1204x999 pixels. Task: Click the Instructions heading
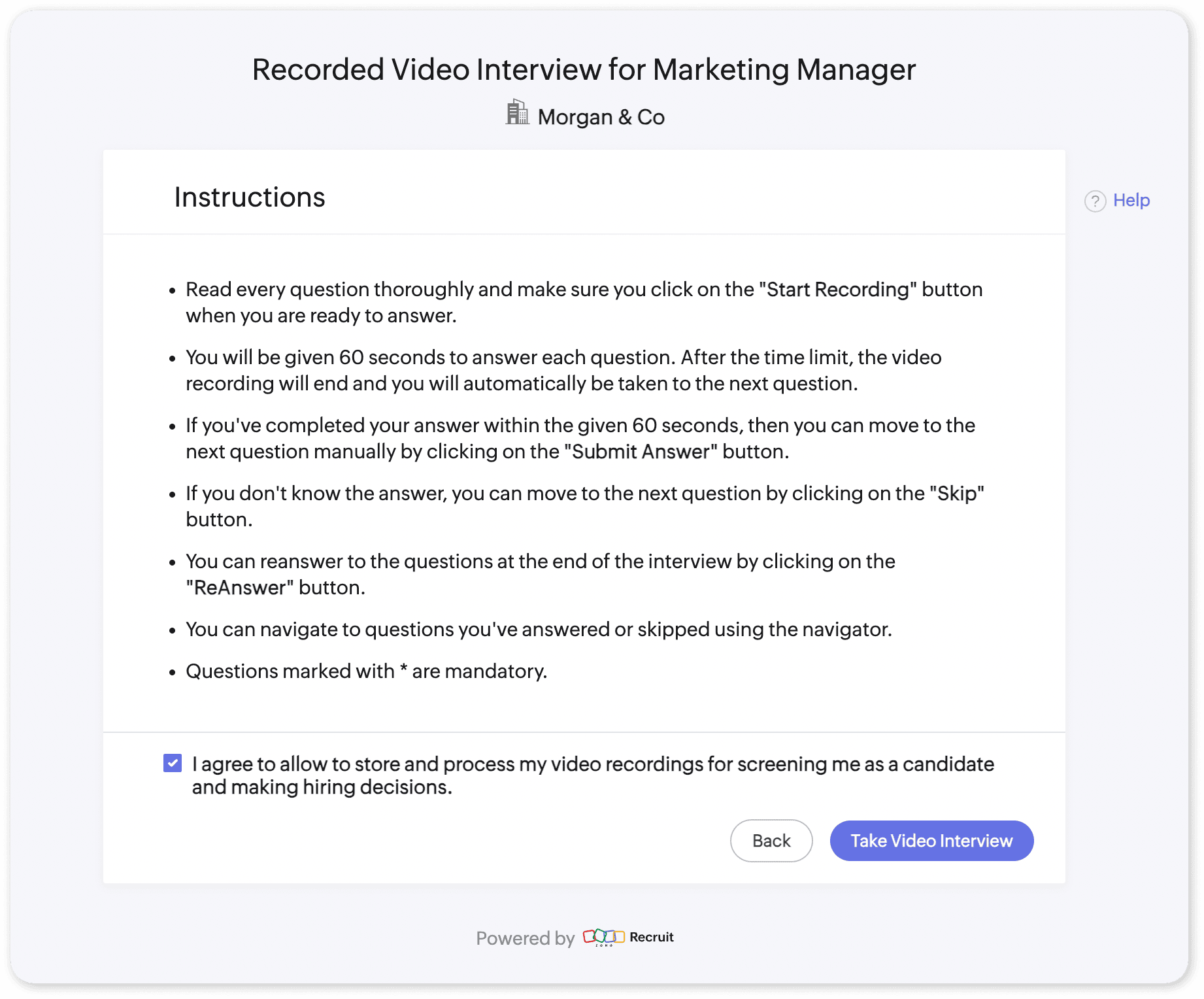click(x=250, y=197)
